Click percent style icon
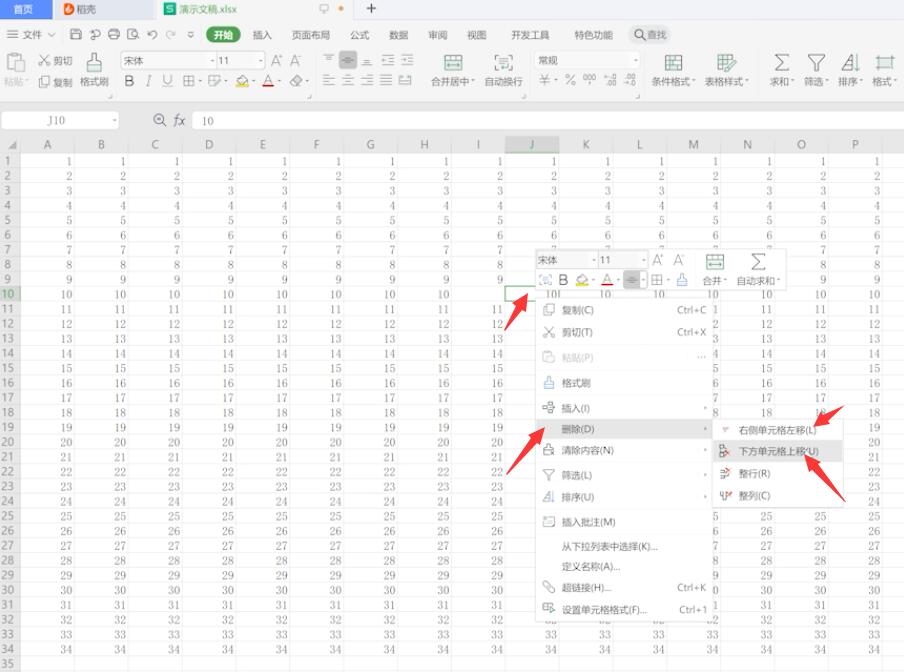904x672 pixels. point(570,80)
